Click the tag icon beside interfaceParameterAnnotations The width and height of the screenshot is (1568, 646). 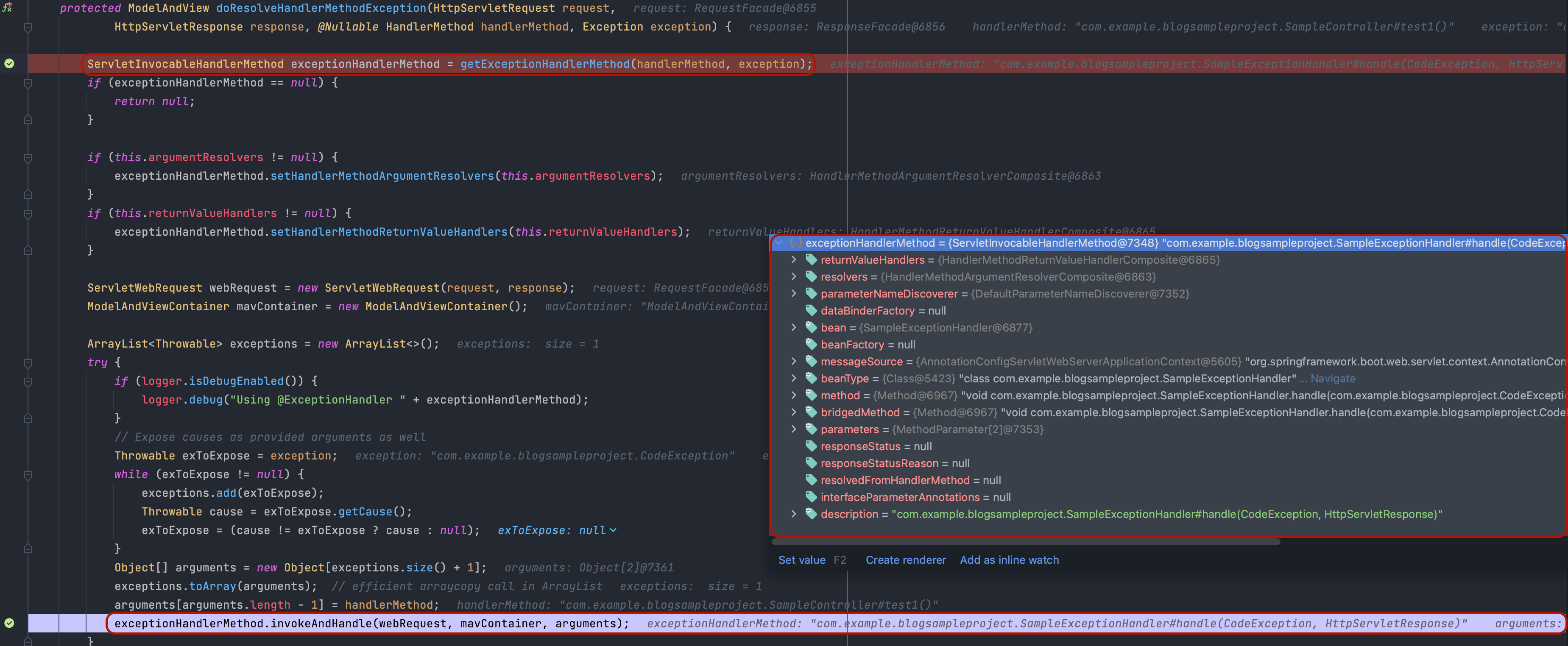811,498
